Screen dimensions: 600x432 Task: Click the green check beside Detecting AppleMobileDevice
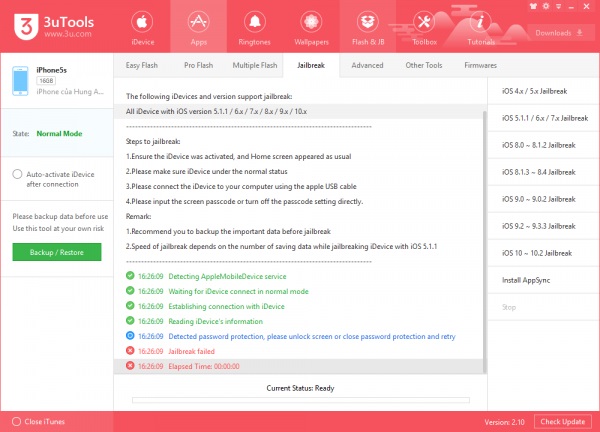coord(130,276)
